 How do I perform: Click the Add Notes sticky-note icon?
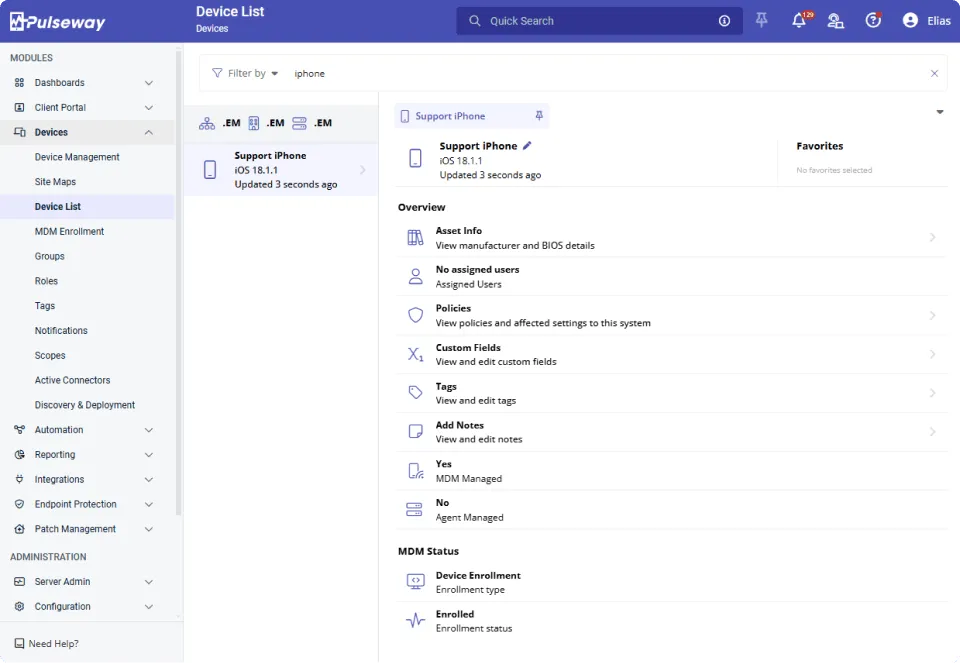415,432
